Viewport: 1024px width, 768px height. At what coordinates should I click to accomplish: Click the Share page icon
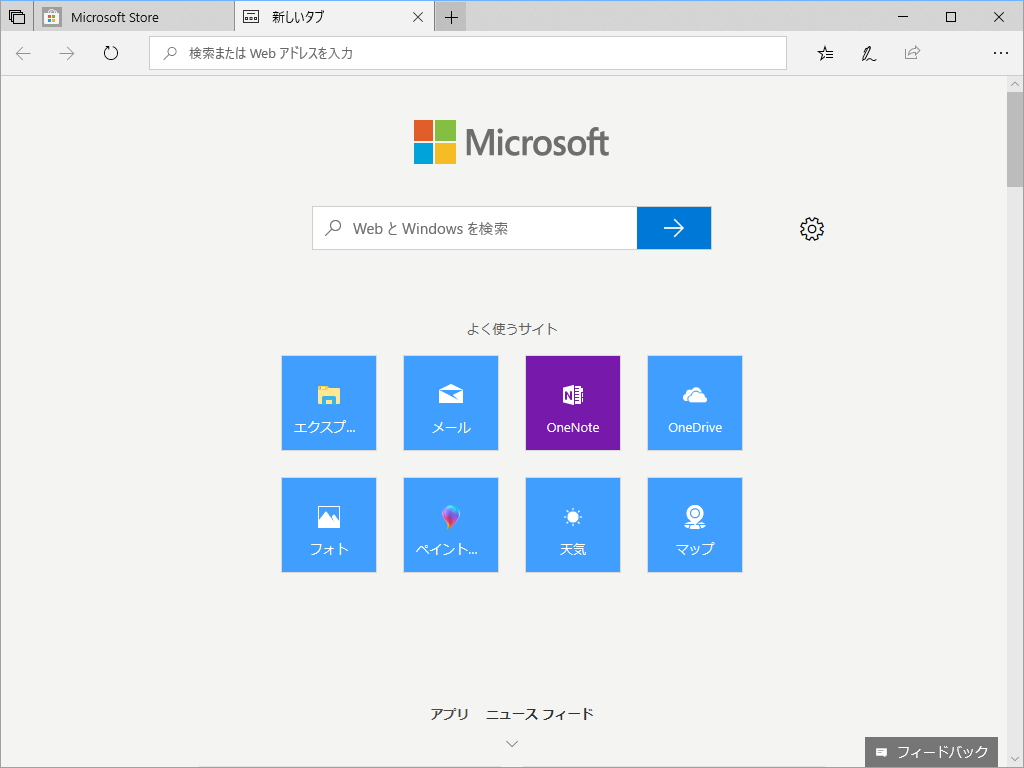click(912, 53)
